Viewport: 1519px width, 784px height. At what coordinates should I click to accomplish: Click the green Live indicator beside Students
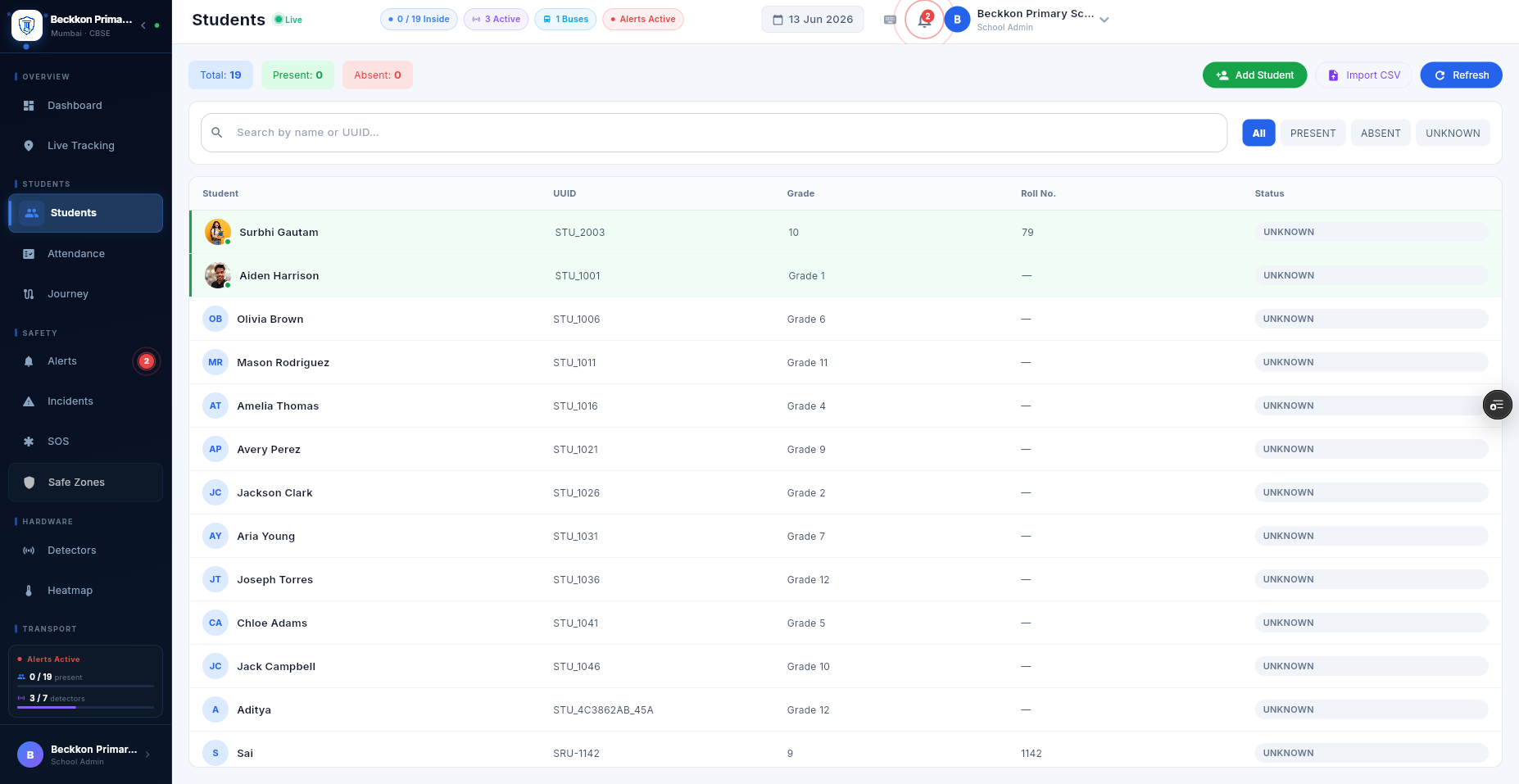coord(288,20)
